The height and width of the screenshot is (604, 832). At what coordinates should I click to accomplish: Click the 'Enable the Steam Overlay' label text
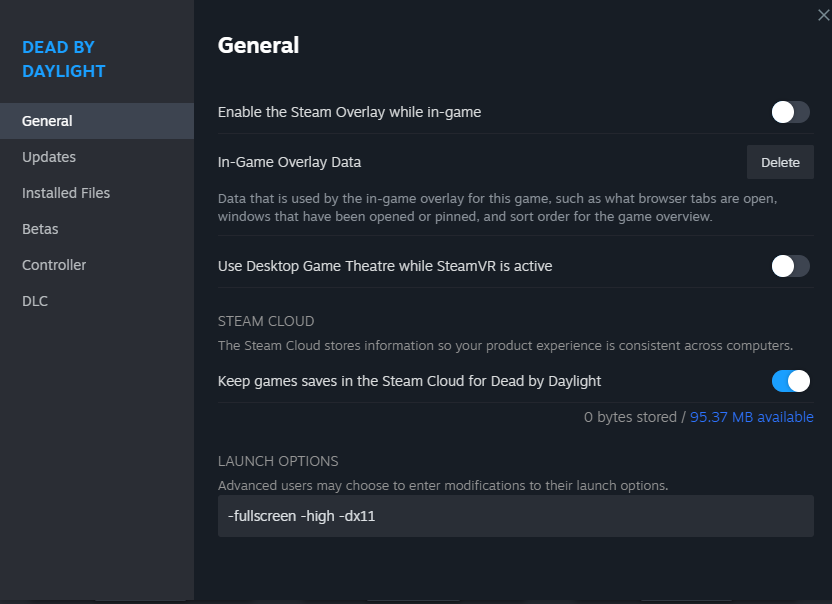(349, 113)
